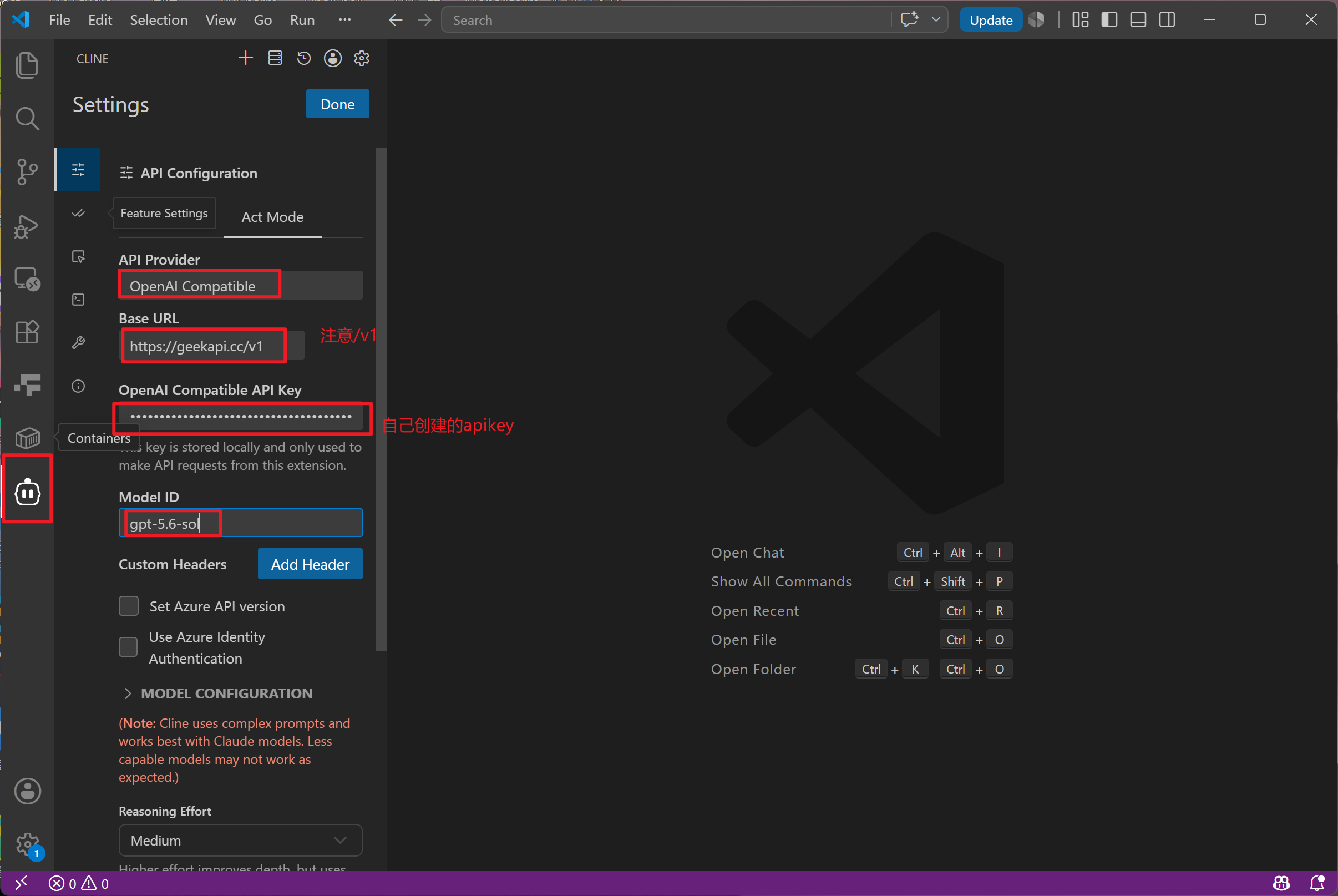Check Use Azure Identity Authentication box
The height and width of the screenshot is (896, 1338).
tap(129, 647)
